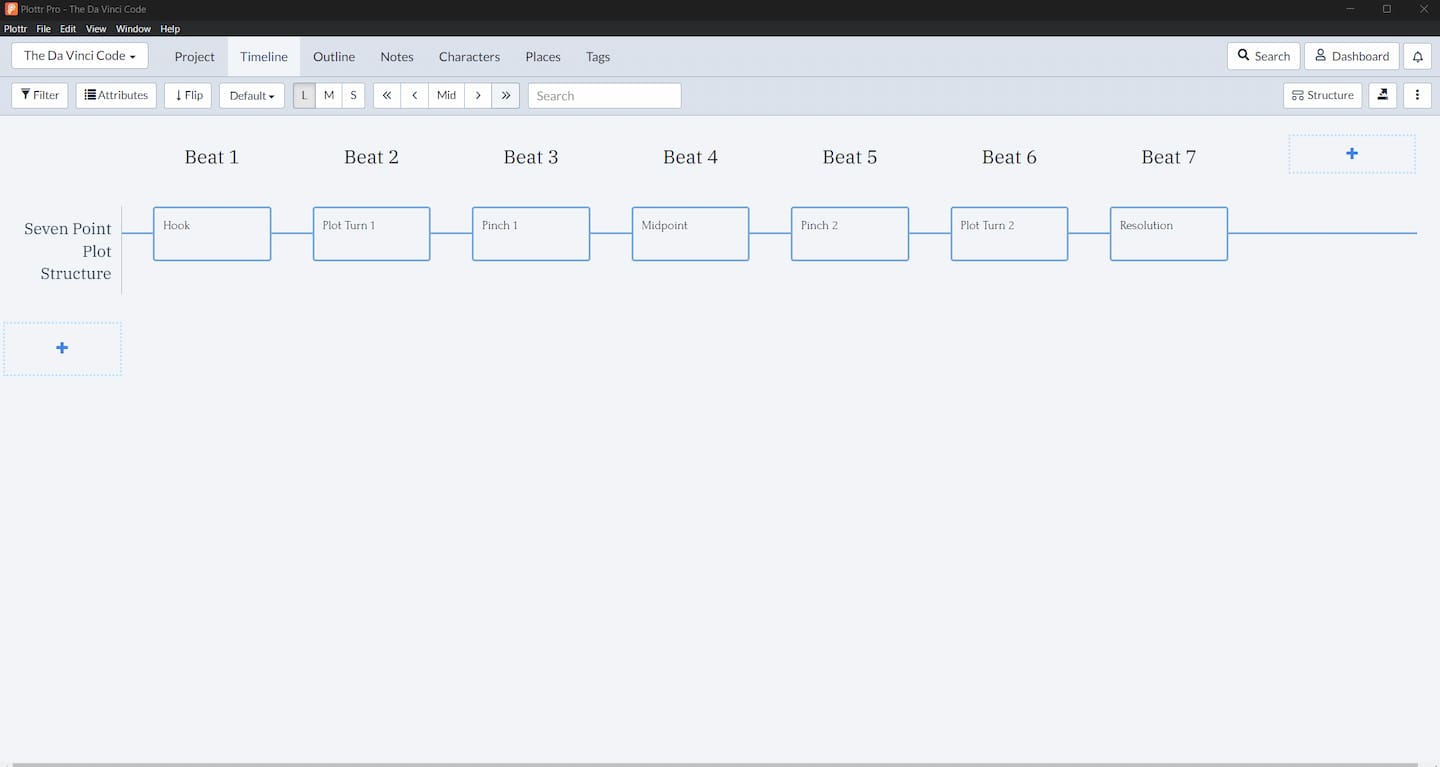This screenshot has width=1440, height=767.
Task: Switch timeline card size to S
Action: coord(353,95)
